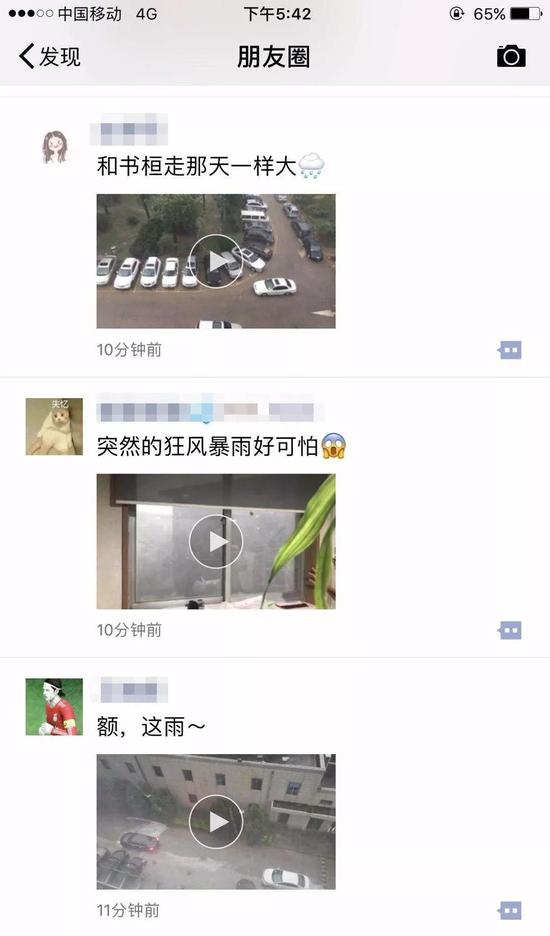Tap the rain cloud emoji in first post
Screen dimensions: 550x936
[x=311, y=166]
